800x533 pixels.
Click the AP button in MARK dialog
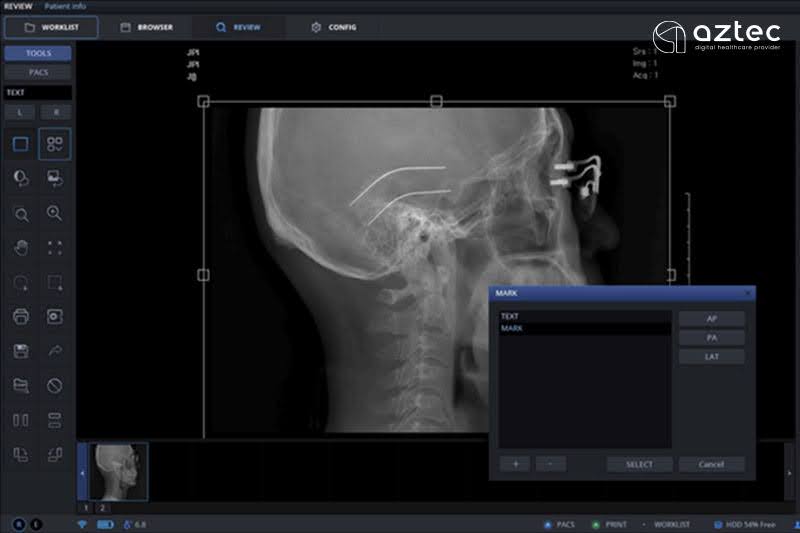click(x=712, y=319)
